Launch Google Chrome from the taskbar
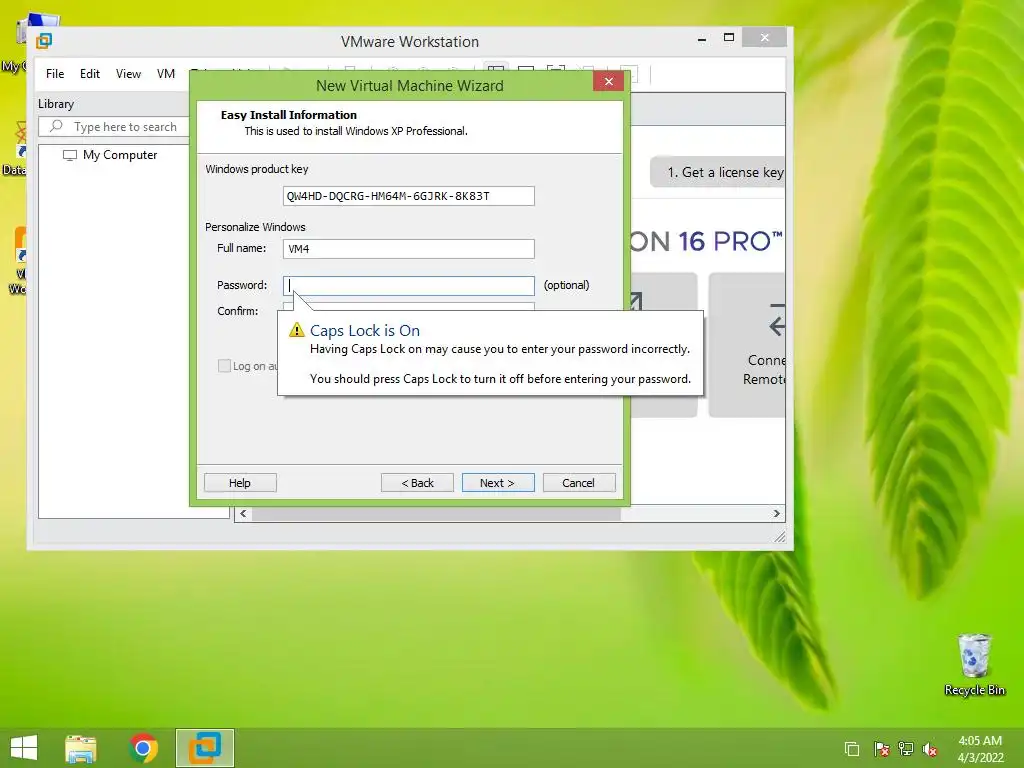This screenshot has width=1024, height=768. pos(143,748)
